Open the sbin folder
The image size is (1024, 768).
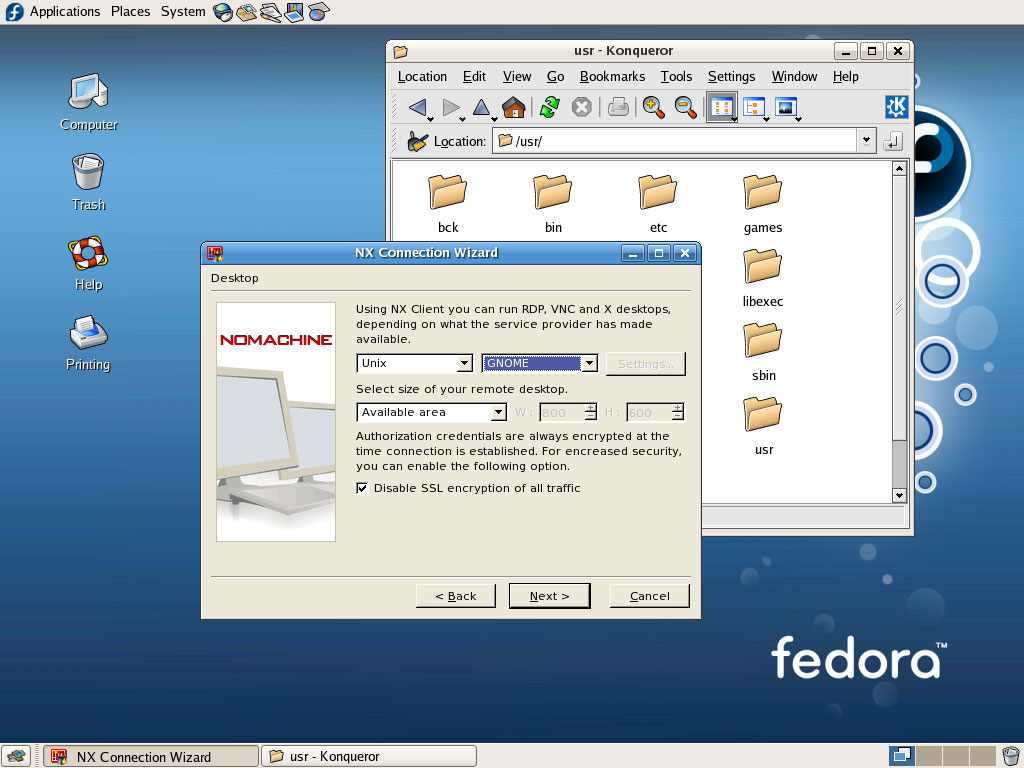[763, 352]
